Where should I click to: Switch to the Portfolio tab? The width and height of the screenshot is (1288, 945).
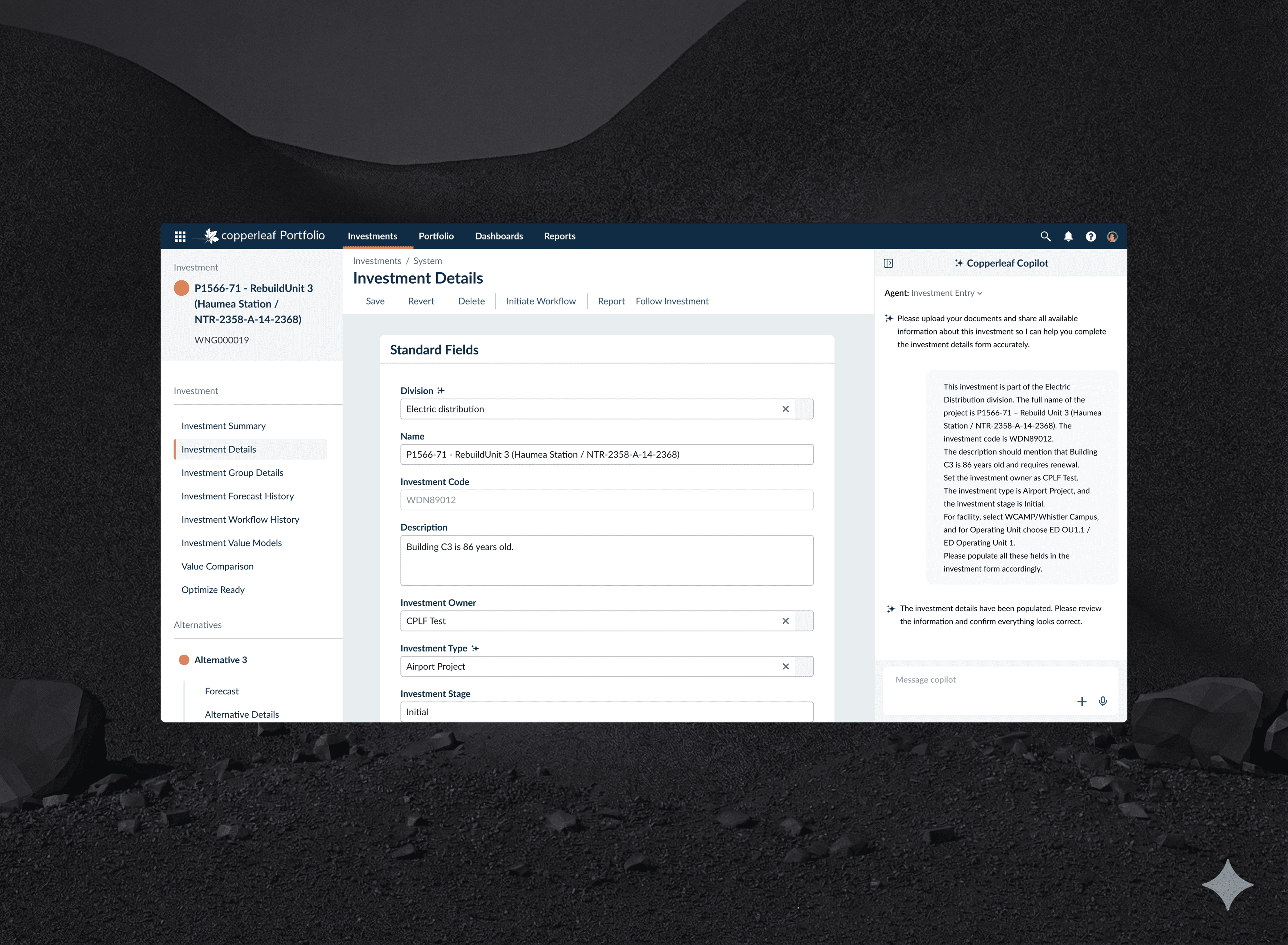pyautogui.click(x=436, y=236)
